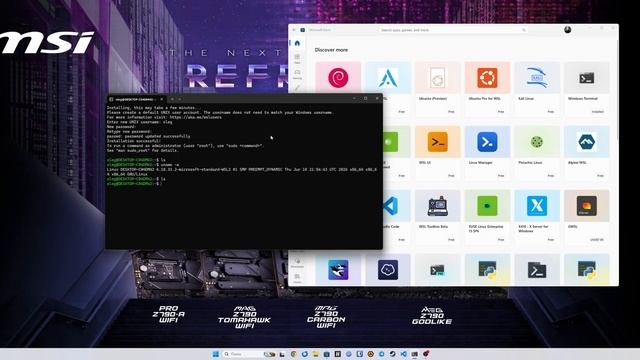This screenshot has height=360, width=640.
Task: Open VS Code from the taskbar
Action: (x=403, y=354)
